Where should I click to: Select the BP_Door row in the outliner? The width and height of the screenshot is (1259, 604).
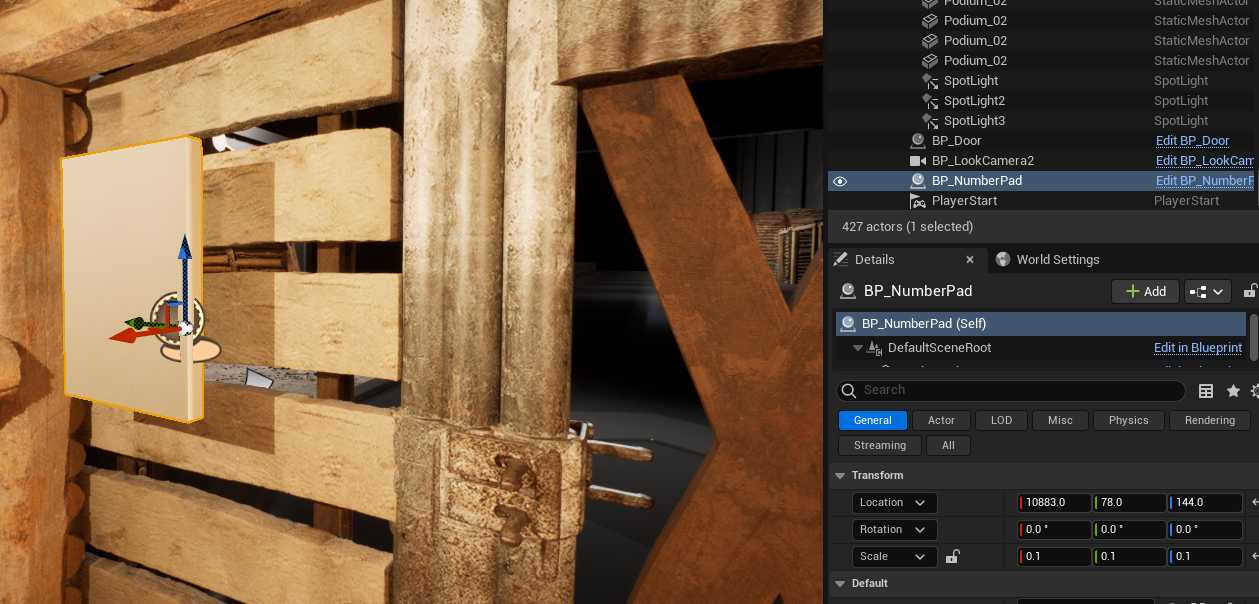(1041, 141)
